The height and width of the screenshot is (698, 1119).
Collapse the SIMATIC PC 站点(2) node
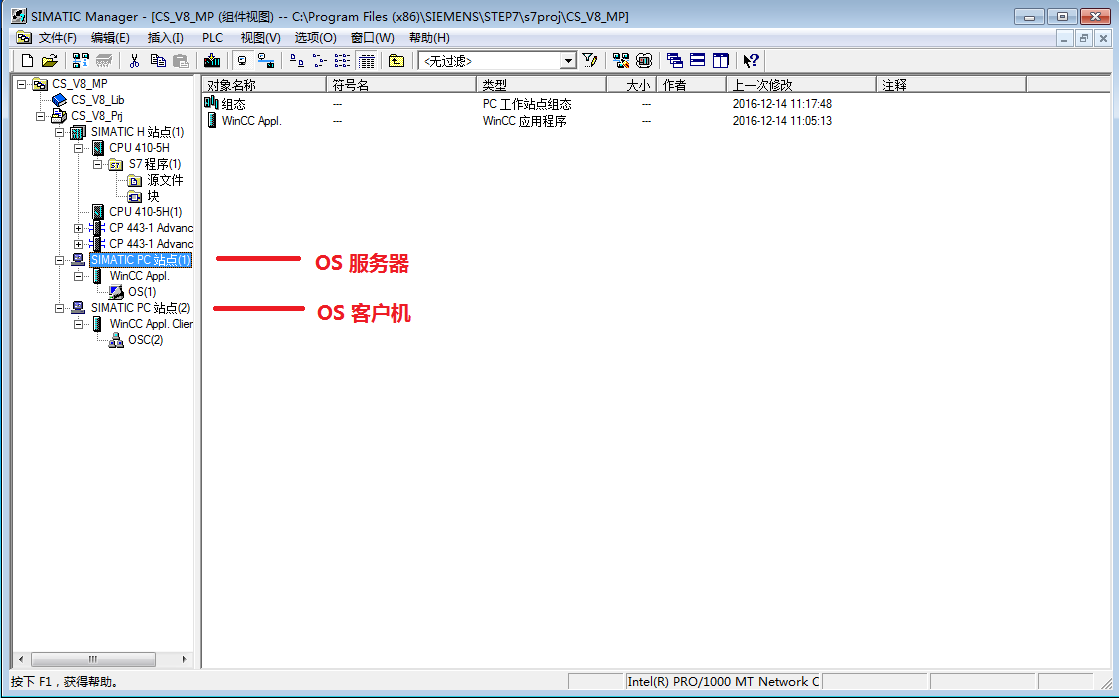pyautogui.click(x=60, y=308)
